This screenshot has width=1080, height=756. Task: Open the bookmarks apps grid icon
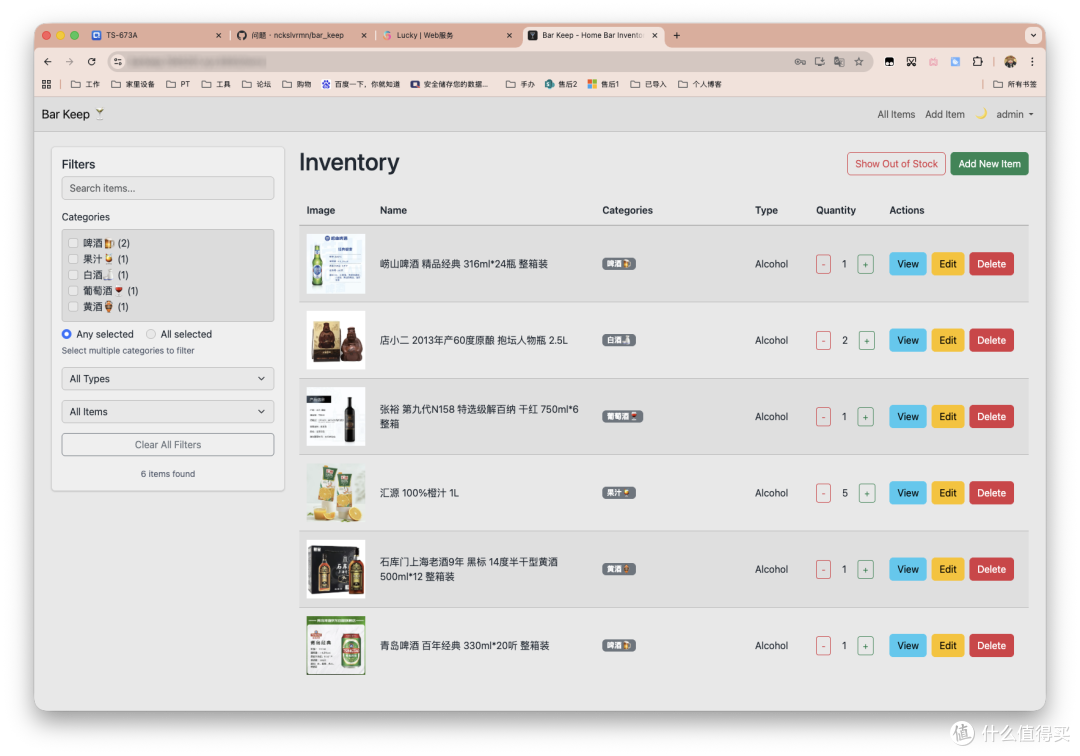tap(47, 84)
